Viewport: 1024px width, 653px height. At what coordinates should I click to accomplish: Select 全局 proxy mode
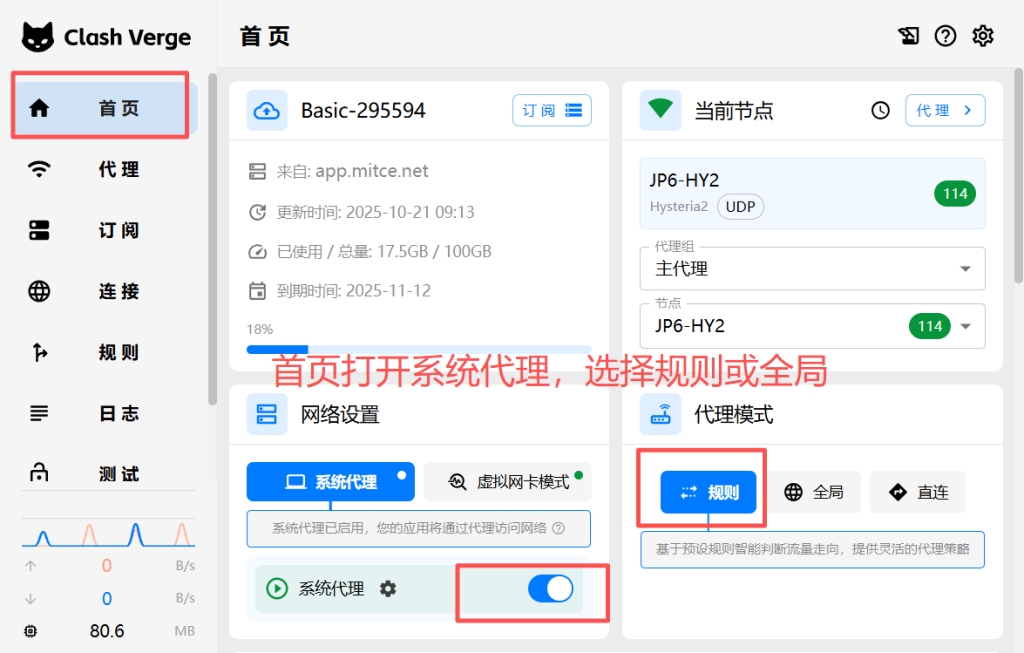[x=814, y=492]
